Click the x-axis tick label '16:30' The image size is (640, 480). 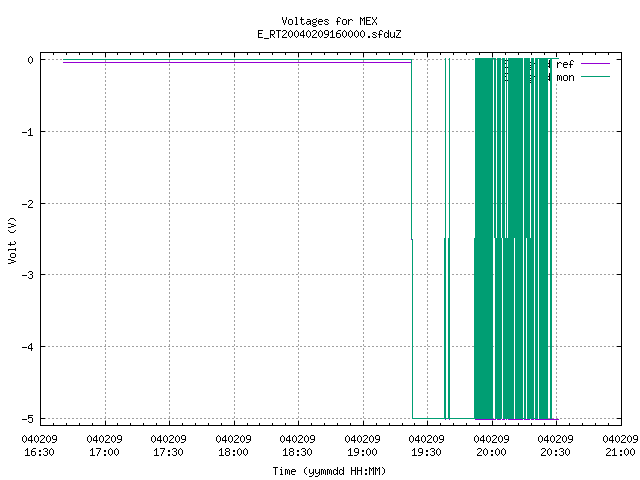click(x=39, y=452)
